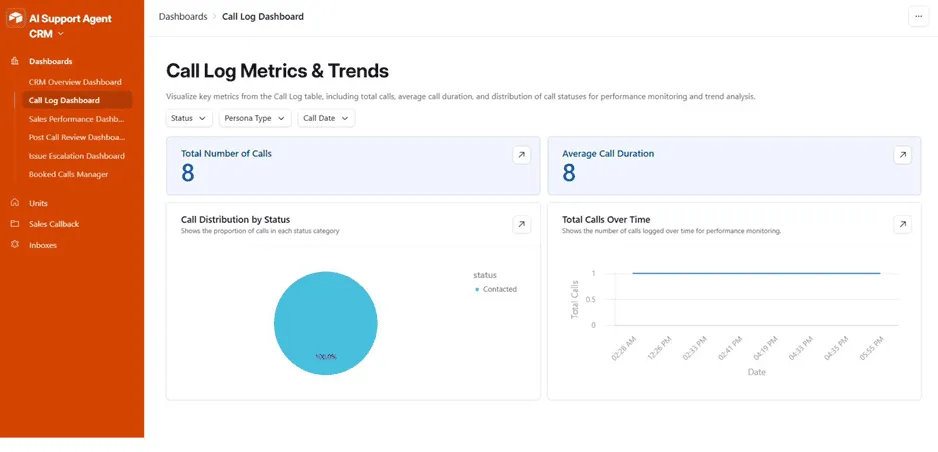
Task: Open CRM Overview Dashboard
Action: coord(75,82)
